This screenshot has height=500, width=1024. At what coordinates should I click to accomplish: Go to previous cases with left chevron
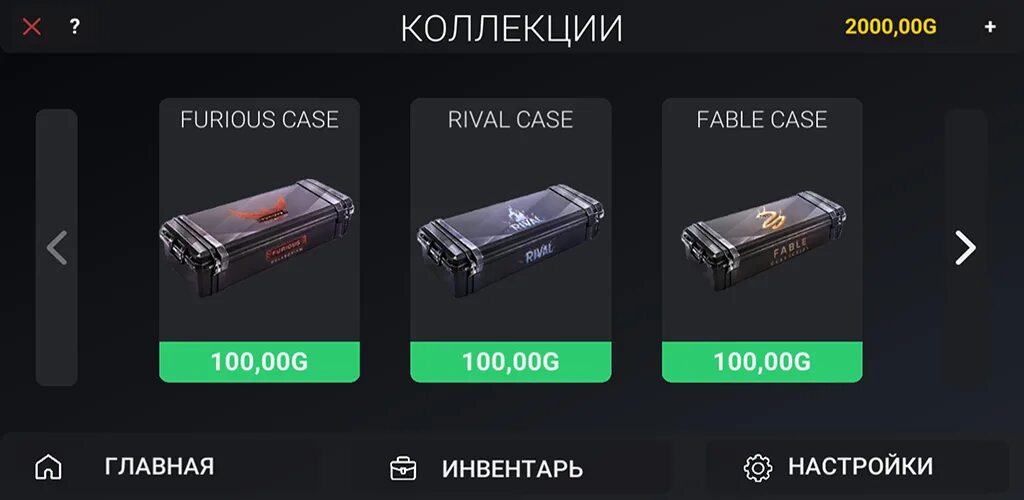[57, 247]
